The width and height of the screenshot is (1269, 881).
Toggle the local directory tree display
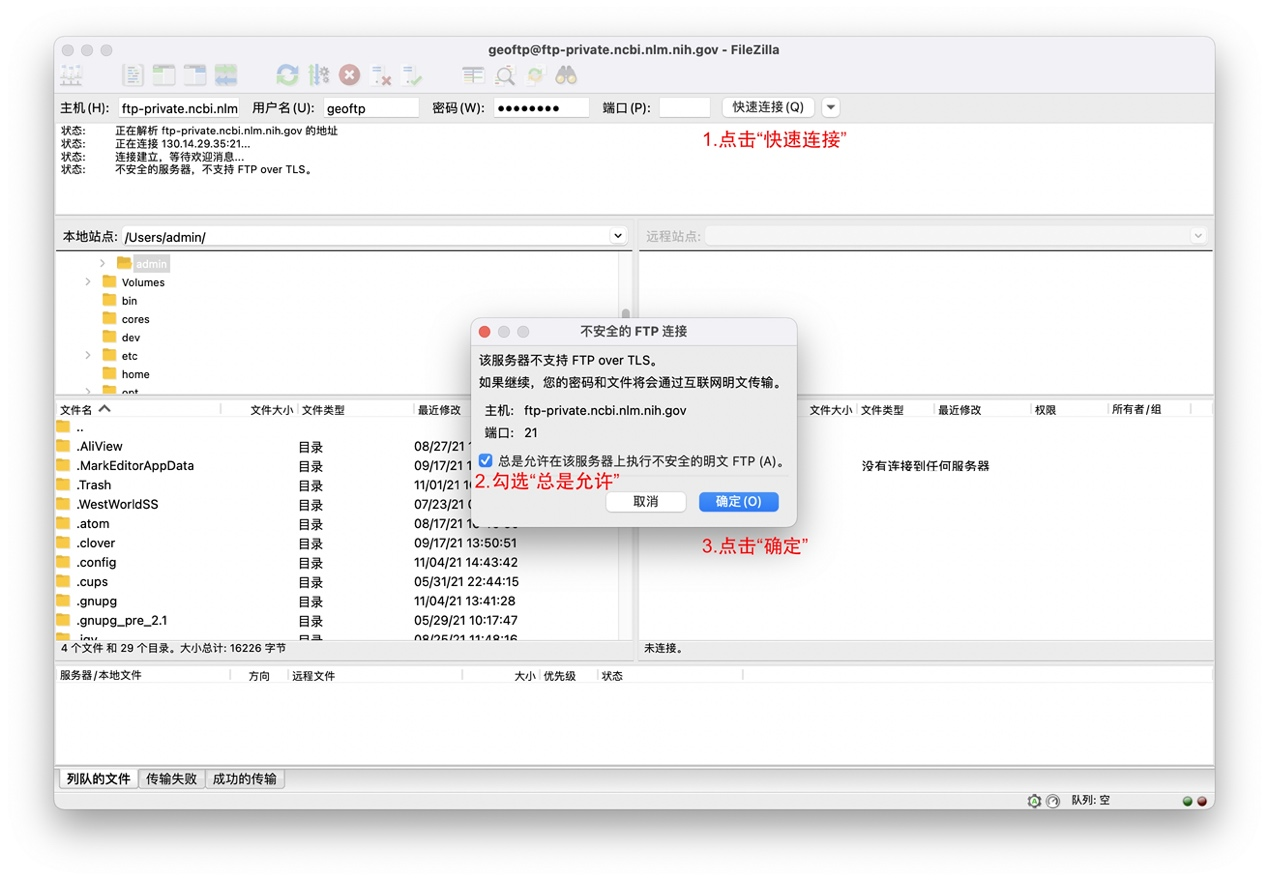tap(163, 74)
